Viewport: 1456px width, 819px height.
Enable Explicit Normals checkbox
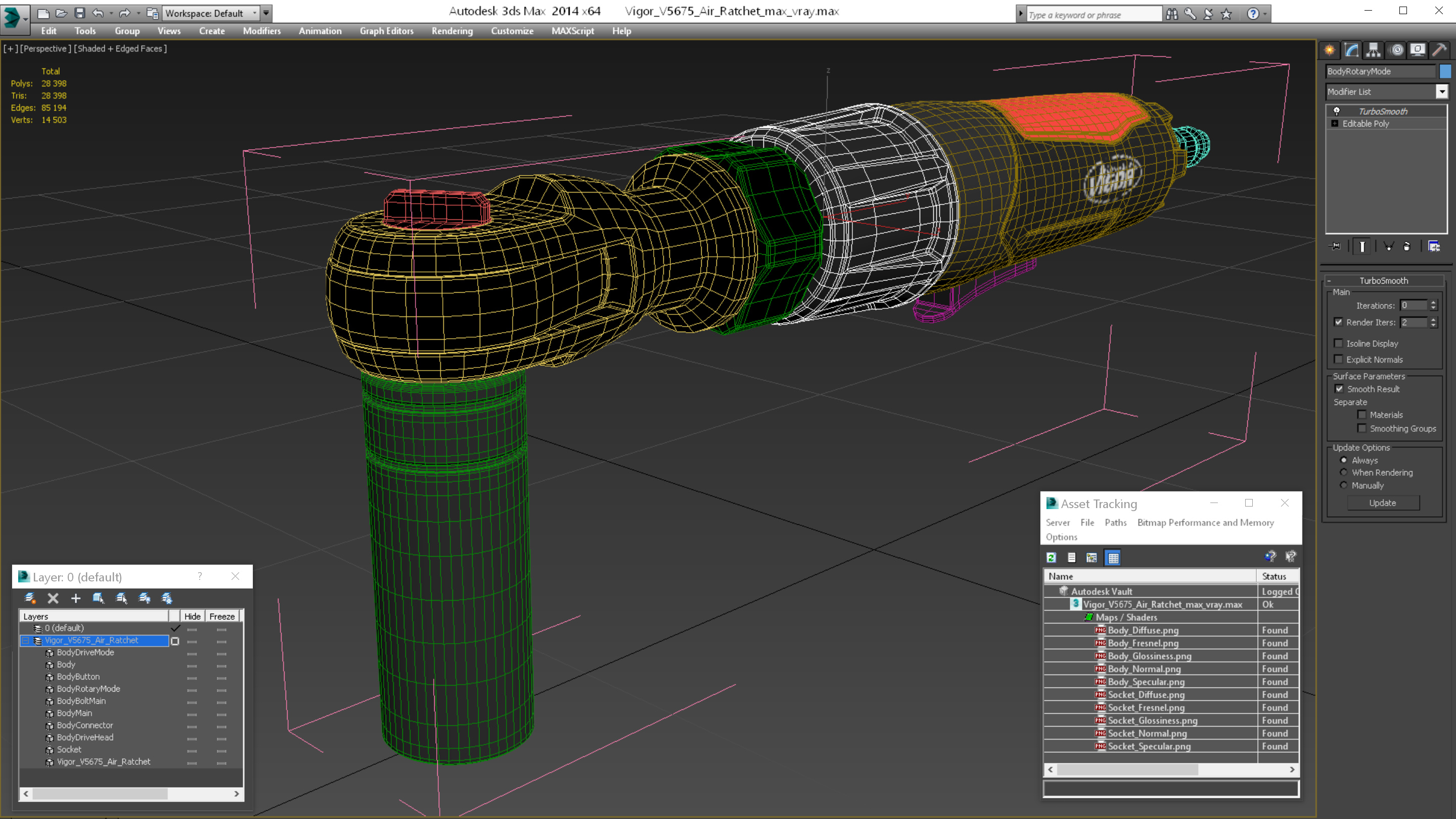pos(1338,359)
